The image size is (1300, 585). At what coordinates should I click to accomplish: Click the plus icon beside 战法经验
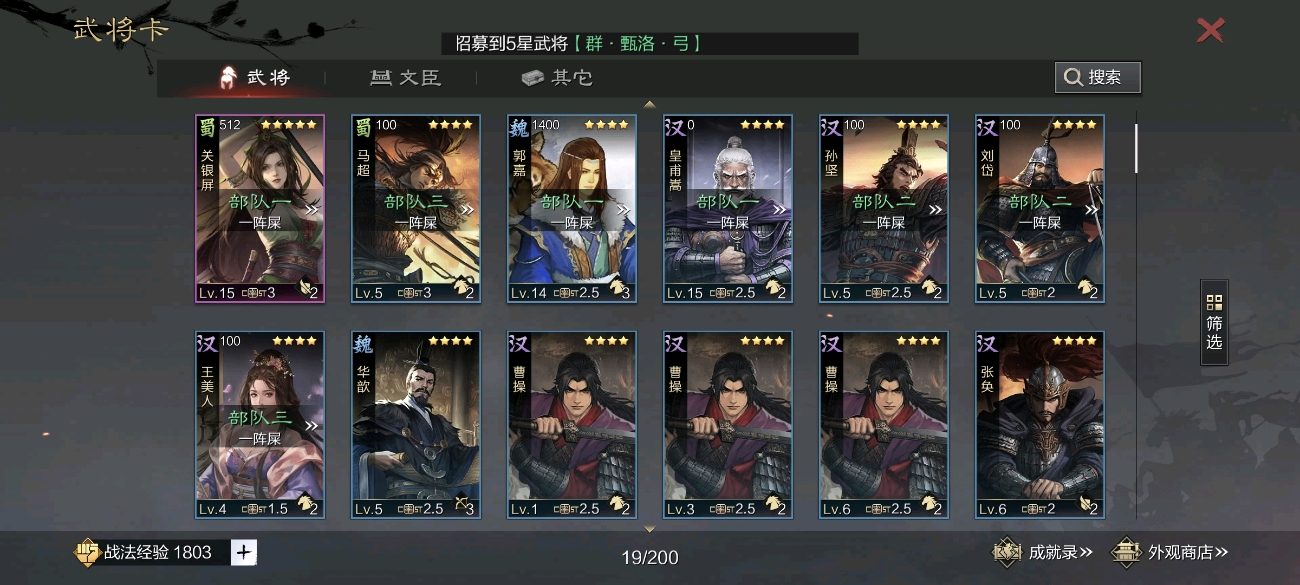(x=244, y=552)
